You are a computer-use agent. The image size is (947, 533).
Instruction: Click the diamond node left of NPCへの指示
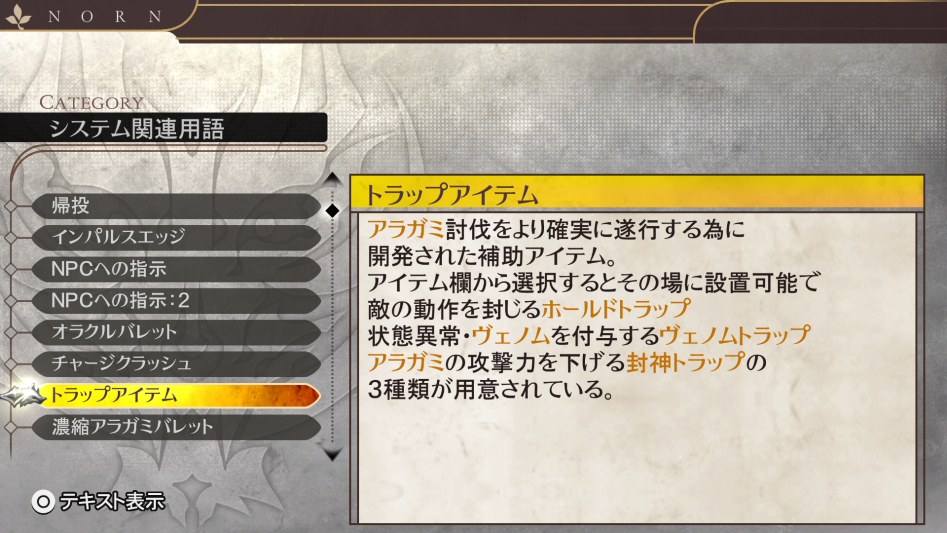click(x=11, y=269)
